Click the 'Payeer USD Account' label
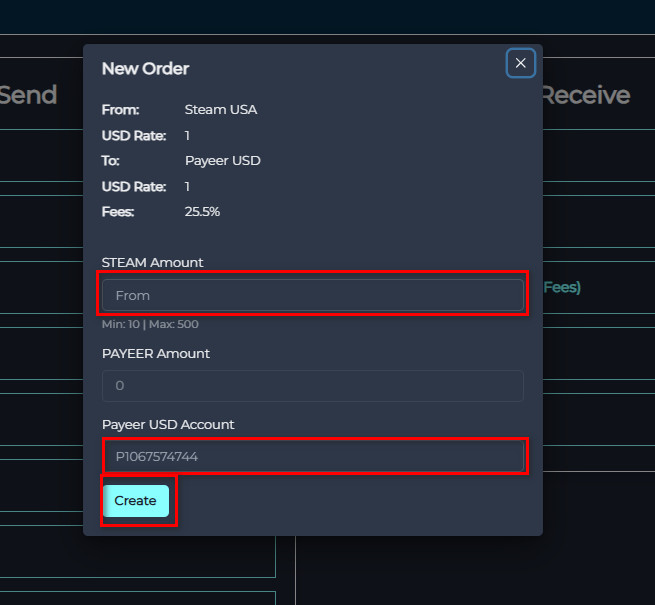This screenshot has width=655, height=605. click(x=168, y=425)
